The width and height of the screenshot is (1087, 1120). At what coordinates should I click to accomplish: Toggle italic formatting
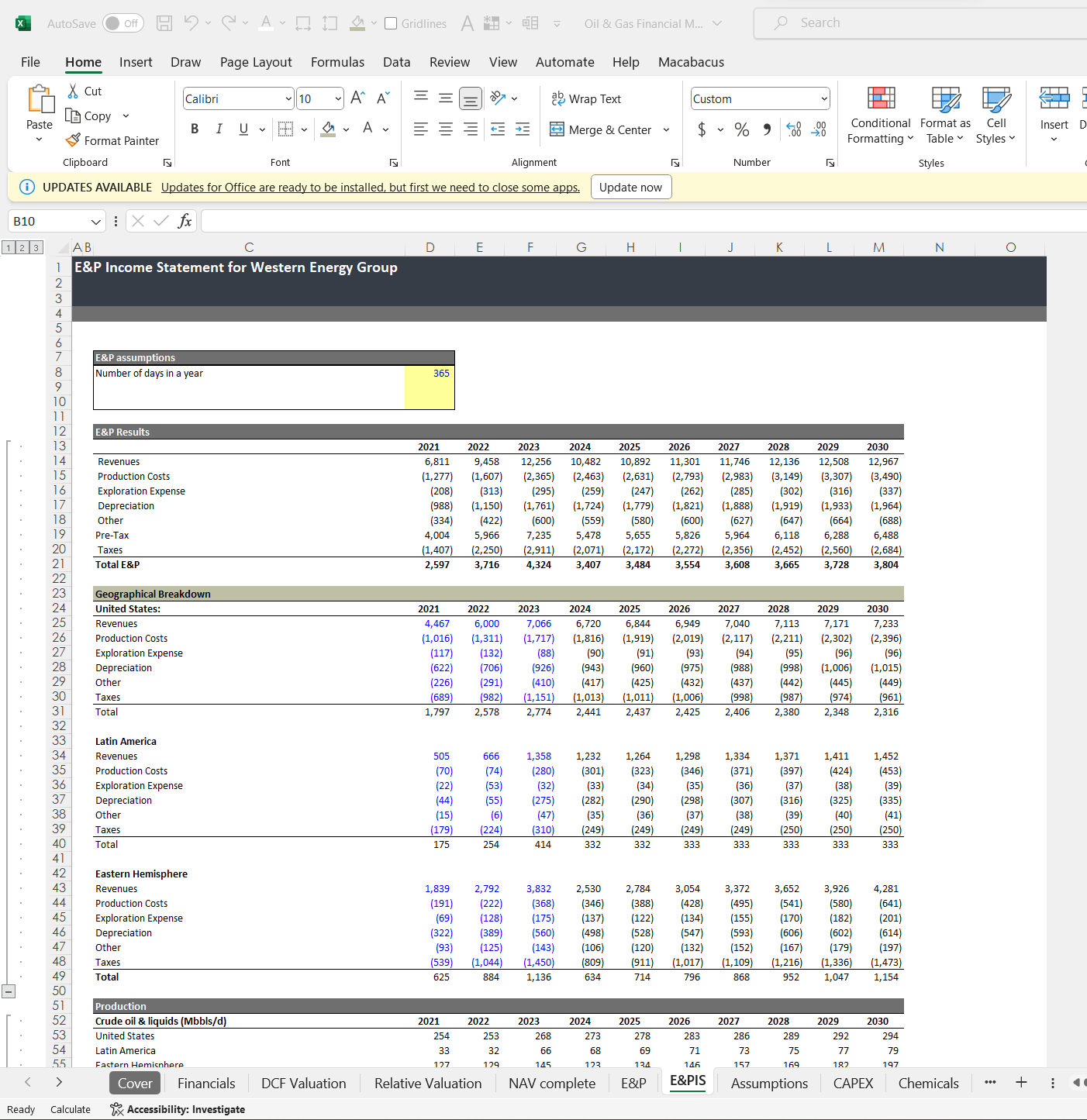tap(219, 129)
